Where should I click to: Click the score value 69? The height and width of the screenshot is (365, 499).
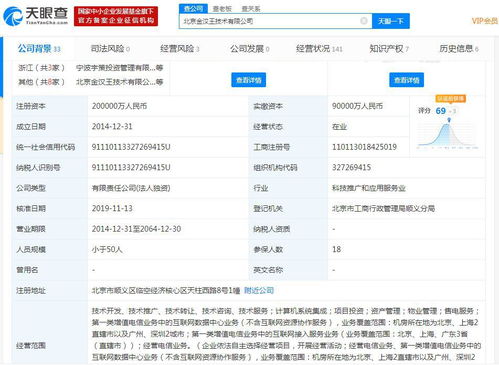441,111
